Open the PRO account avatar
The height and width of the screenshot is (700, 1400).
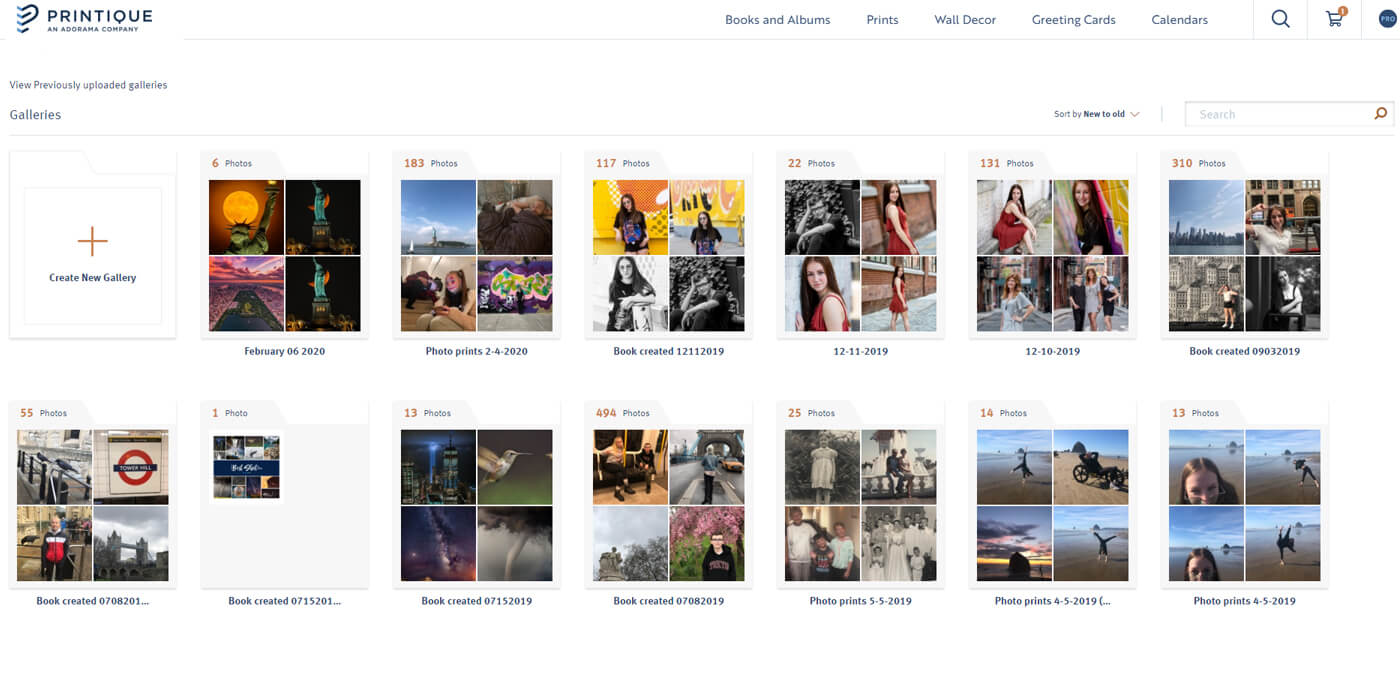click(1387, 17)
